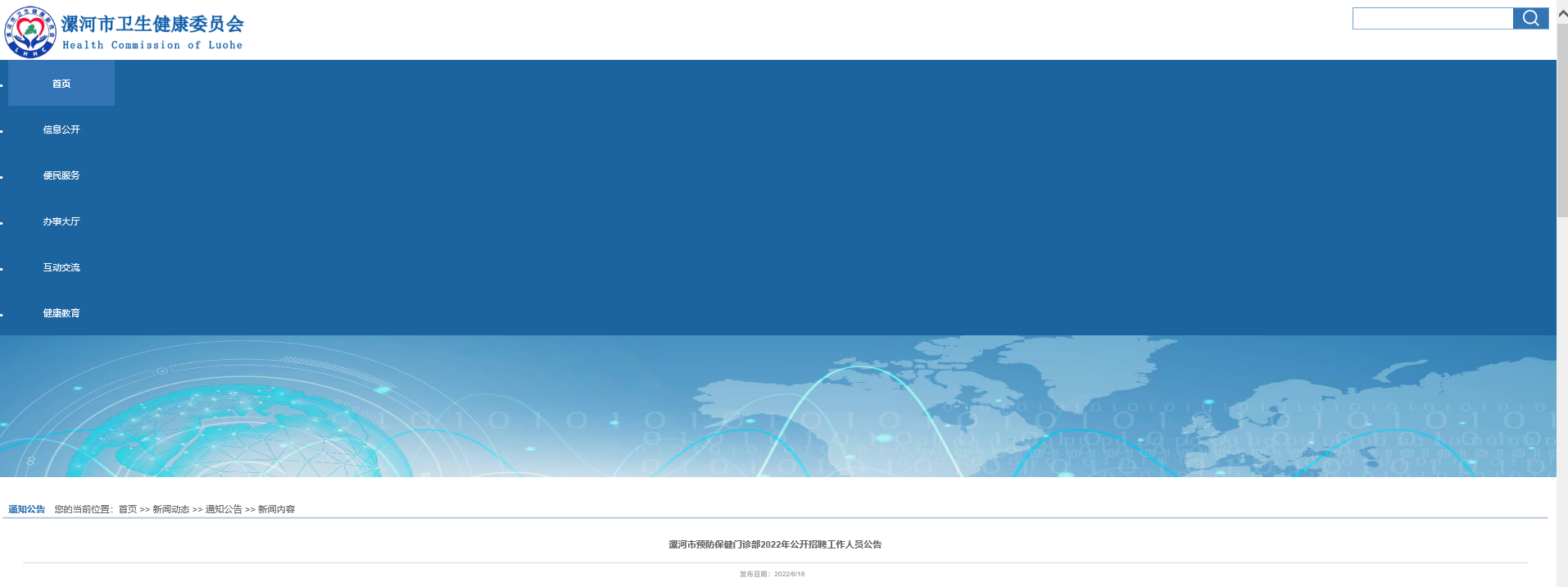Image resolution: width=1568 pixels, height=587 pixels.
Task: Focus the search input field
Action: (1432, 19)
